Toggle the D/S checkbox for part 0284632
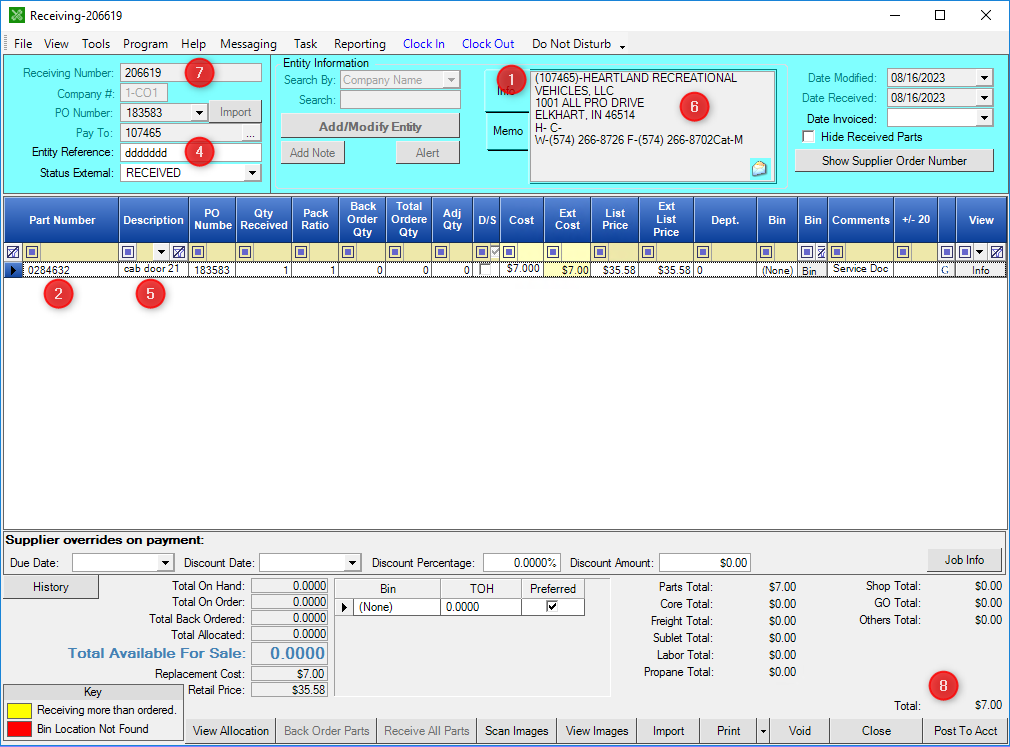This screenshot has width=1010, height=747. 485,270
